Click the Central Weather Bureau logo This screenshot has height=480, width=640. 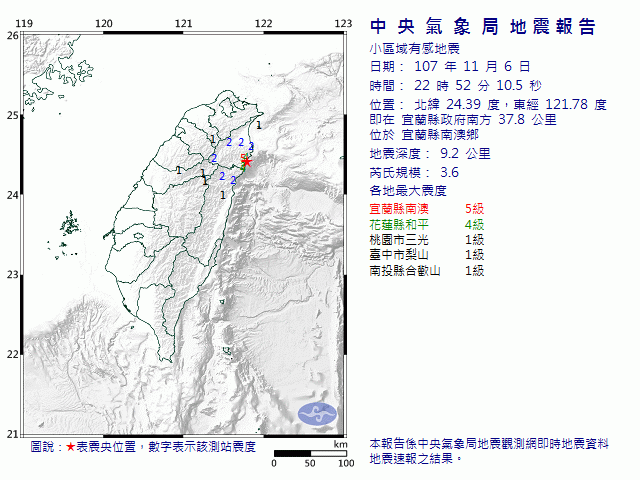coord(319,412)
